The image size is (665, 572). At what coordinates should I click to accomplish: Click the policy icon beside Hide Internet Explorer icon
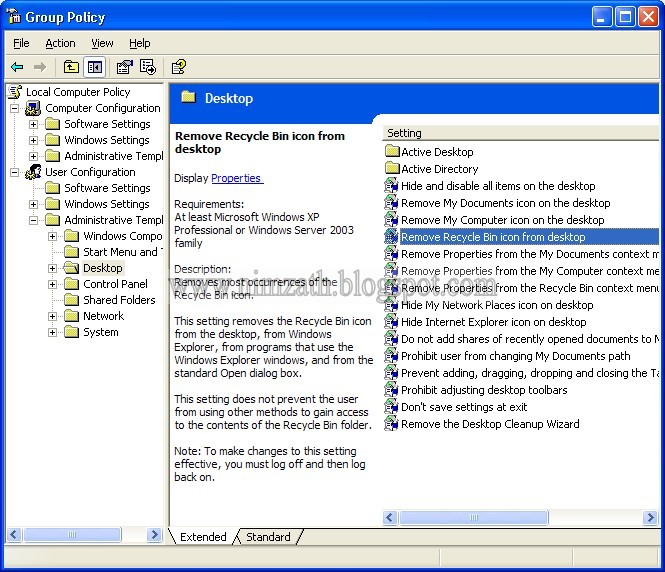tap(391, 321)
